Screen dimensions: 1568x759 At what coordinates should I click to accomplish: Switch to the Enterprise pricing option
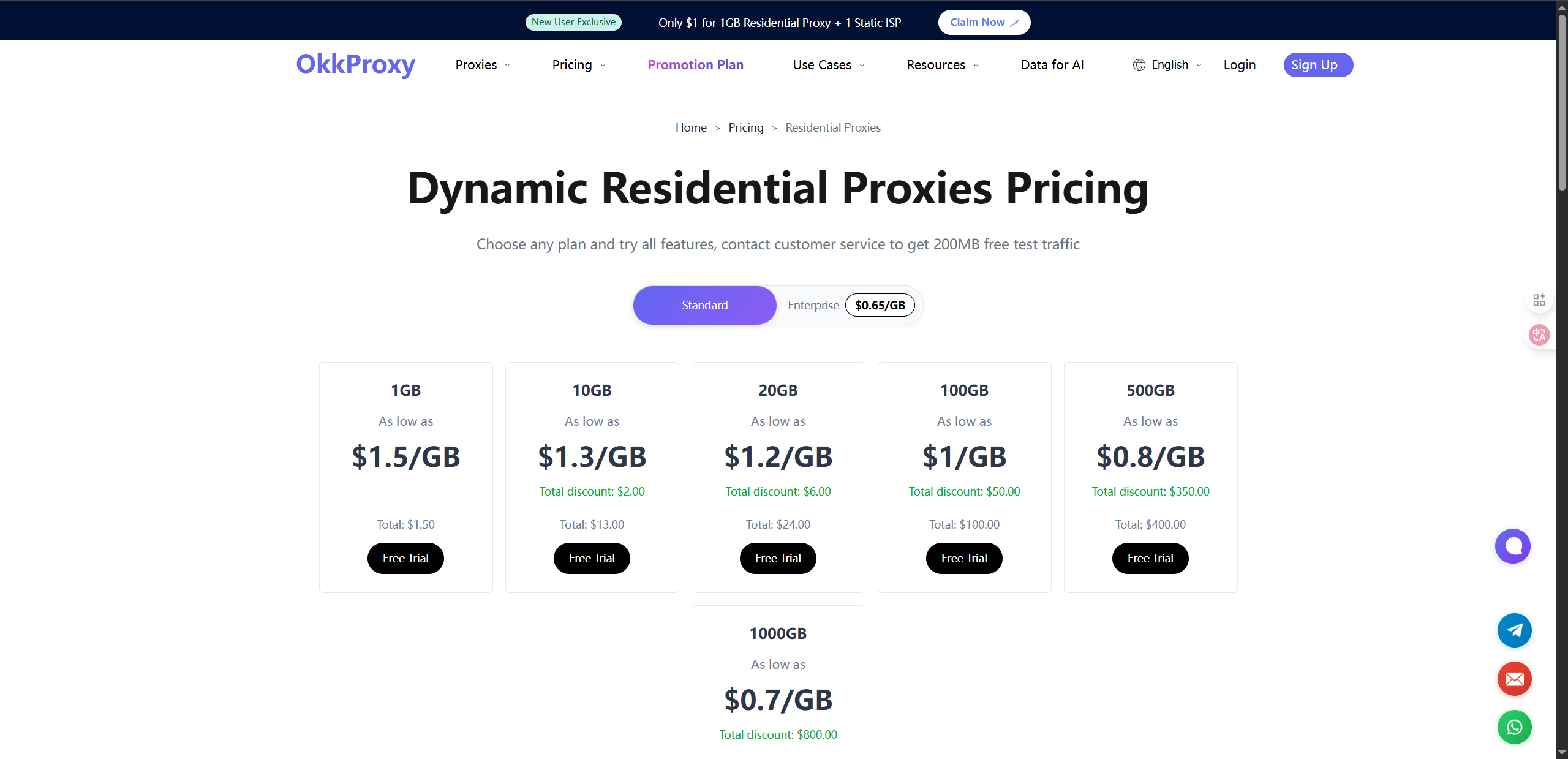pos(813,305)
